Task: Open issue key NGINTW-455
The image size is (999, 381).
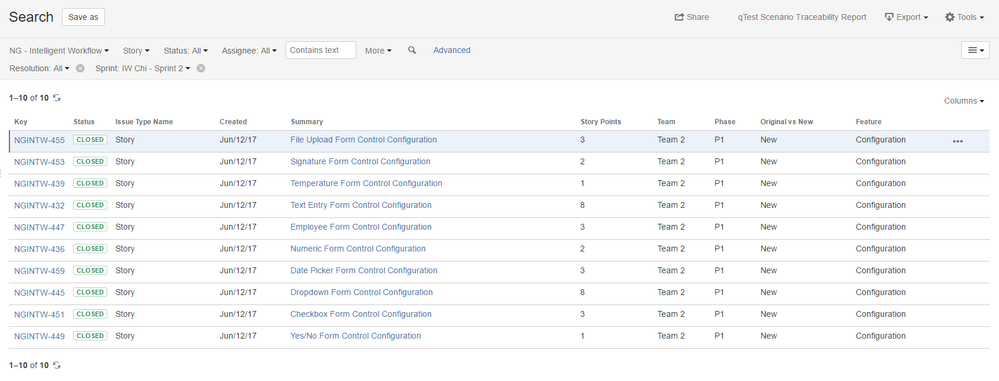Action: click(x=40, y=141)
